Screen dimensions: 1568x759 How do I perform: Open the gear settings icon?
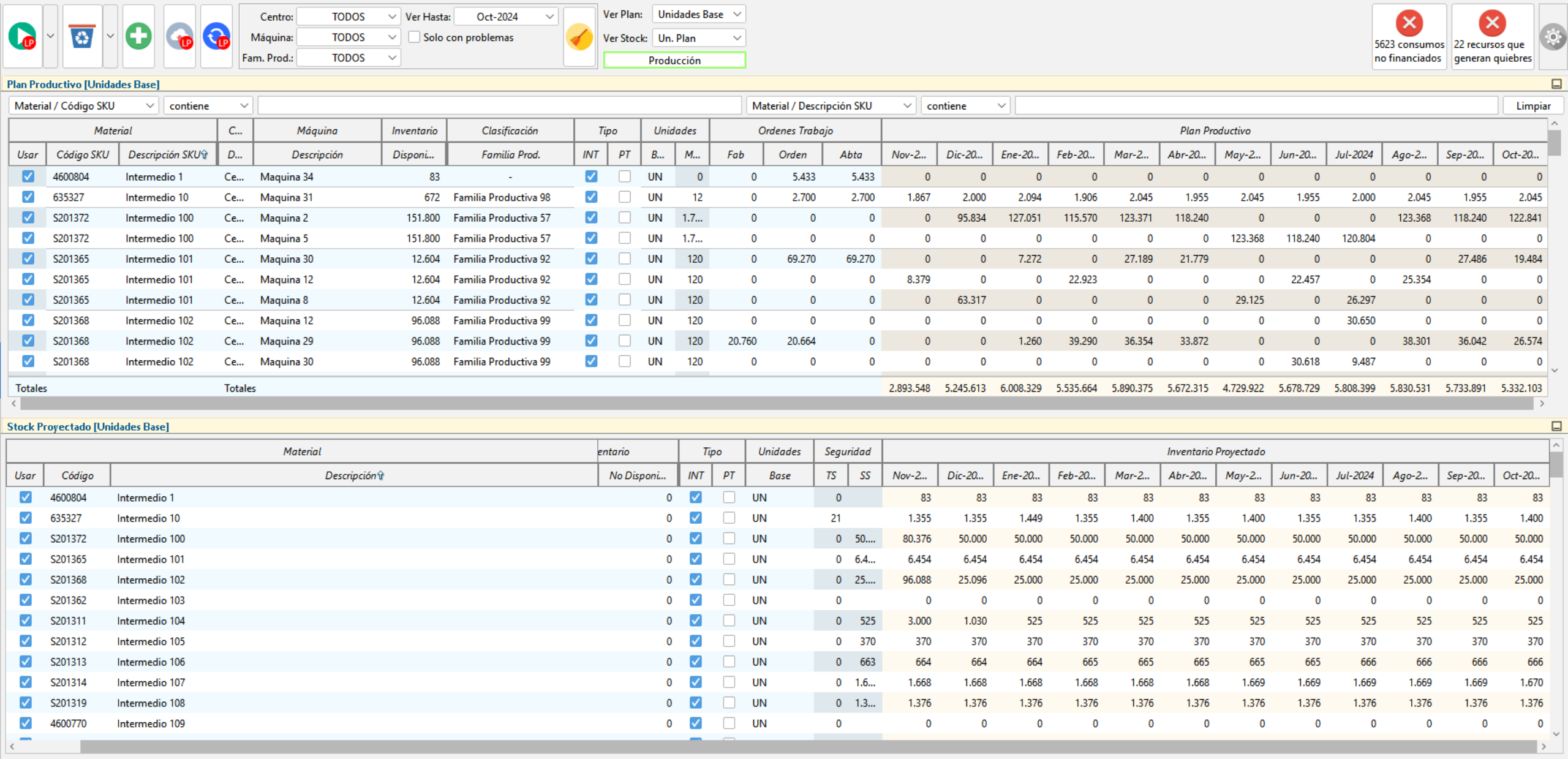tap(1553, 37)
